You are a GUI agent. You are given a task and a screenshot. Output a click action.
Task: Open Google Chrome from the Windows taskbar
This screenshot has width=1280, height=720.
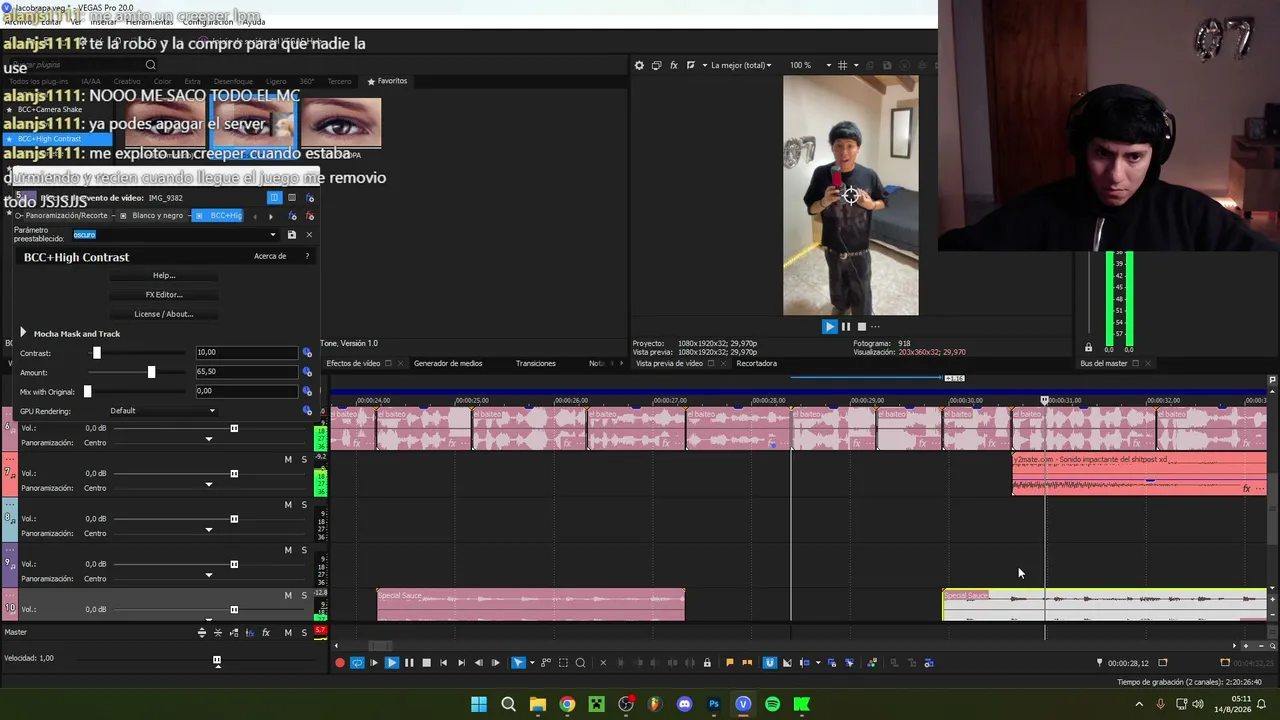(567, 704)
